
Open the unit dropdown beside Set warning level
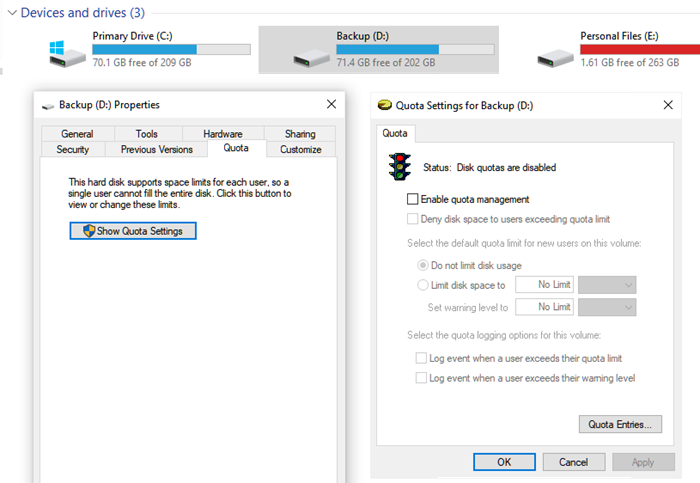coord(607,307)
